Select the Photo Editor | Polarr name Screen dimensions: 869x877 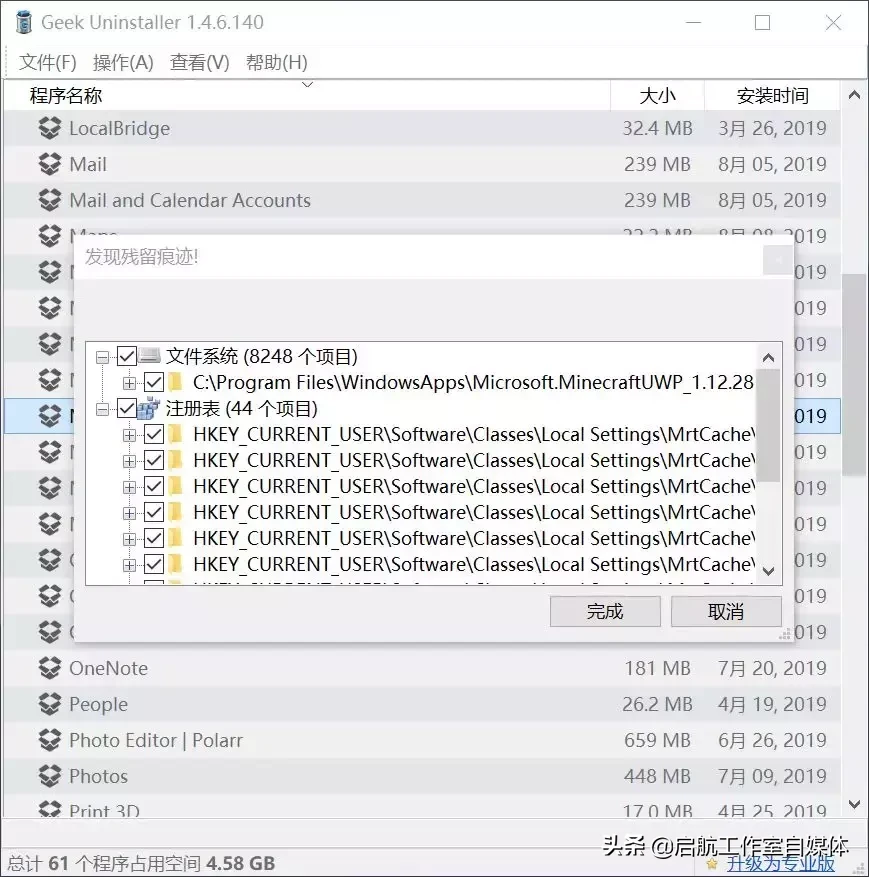click(x=156, y=740)
